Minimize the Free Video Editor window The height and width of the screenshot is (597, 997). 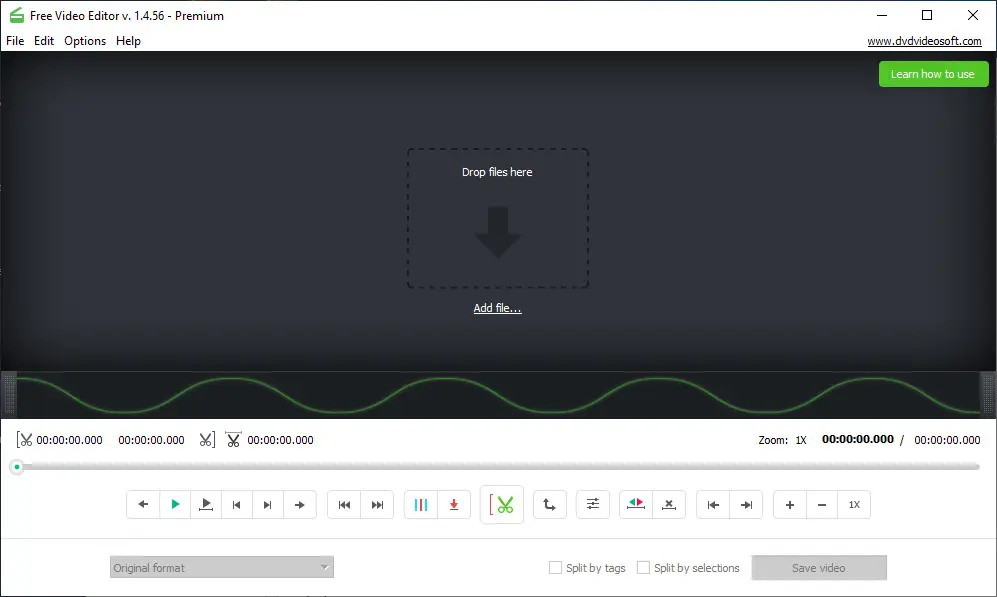[882, 15]
